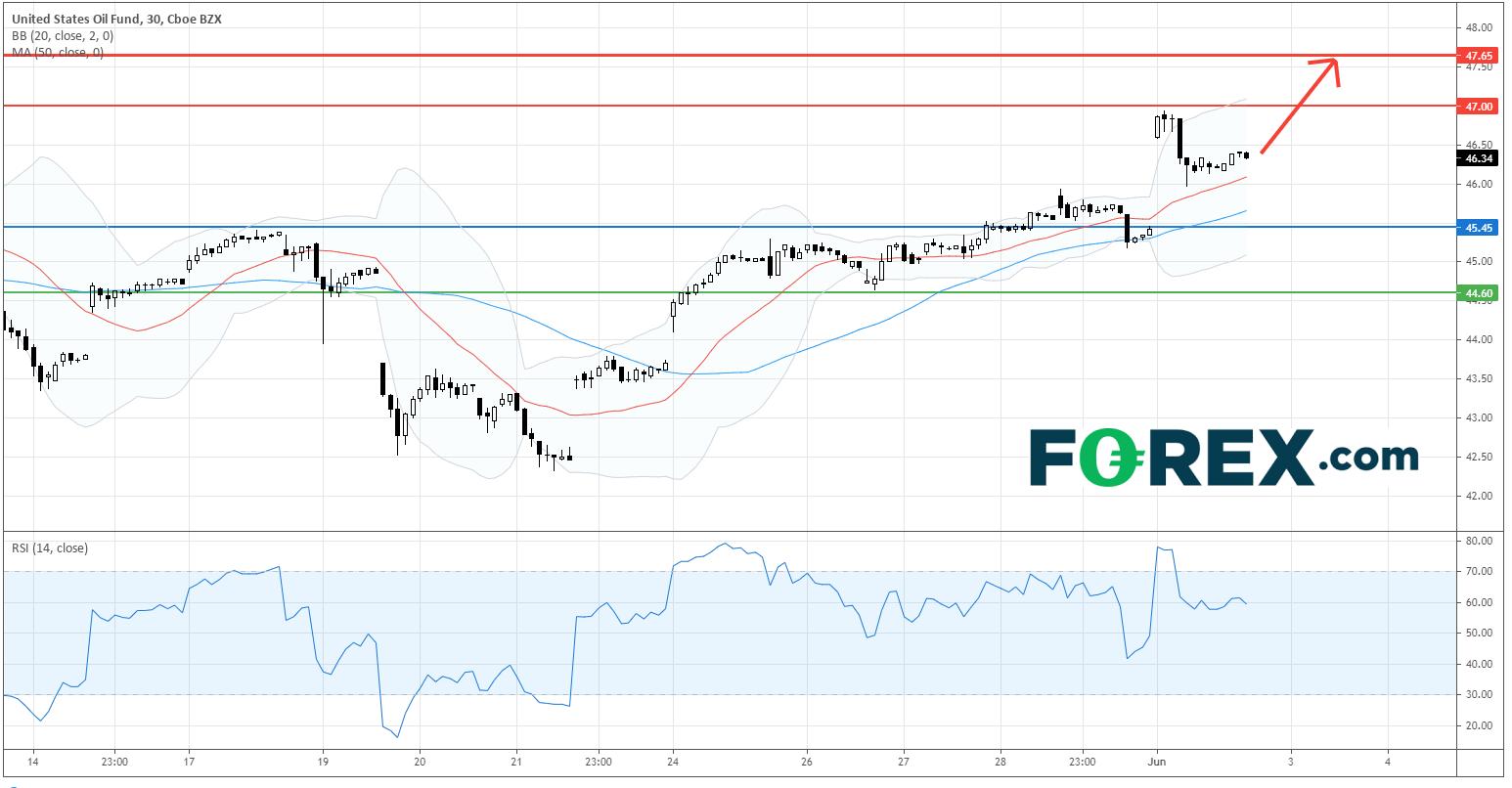Image resolution: width=1512 pixels, height=788 pixels.
Task: Click the 42.50 value on the price axis
Action: pos(1479,457)
